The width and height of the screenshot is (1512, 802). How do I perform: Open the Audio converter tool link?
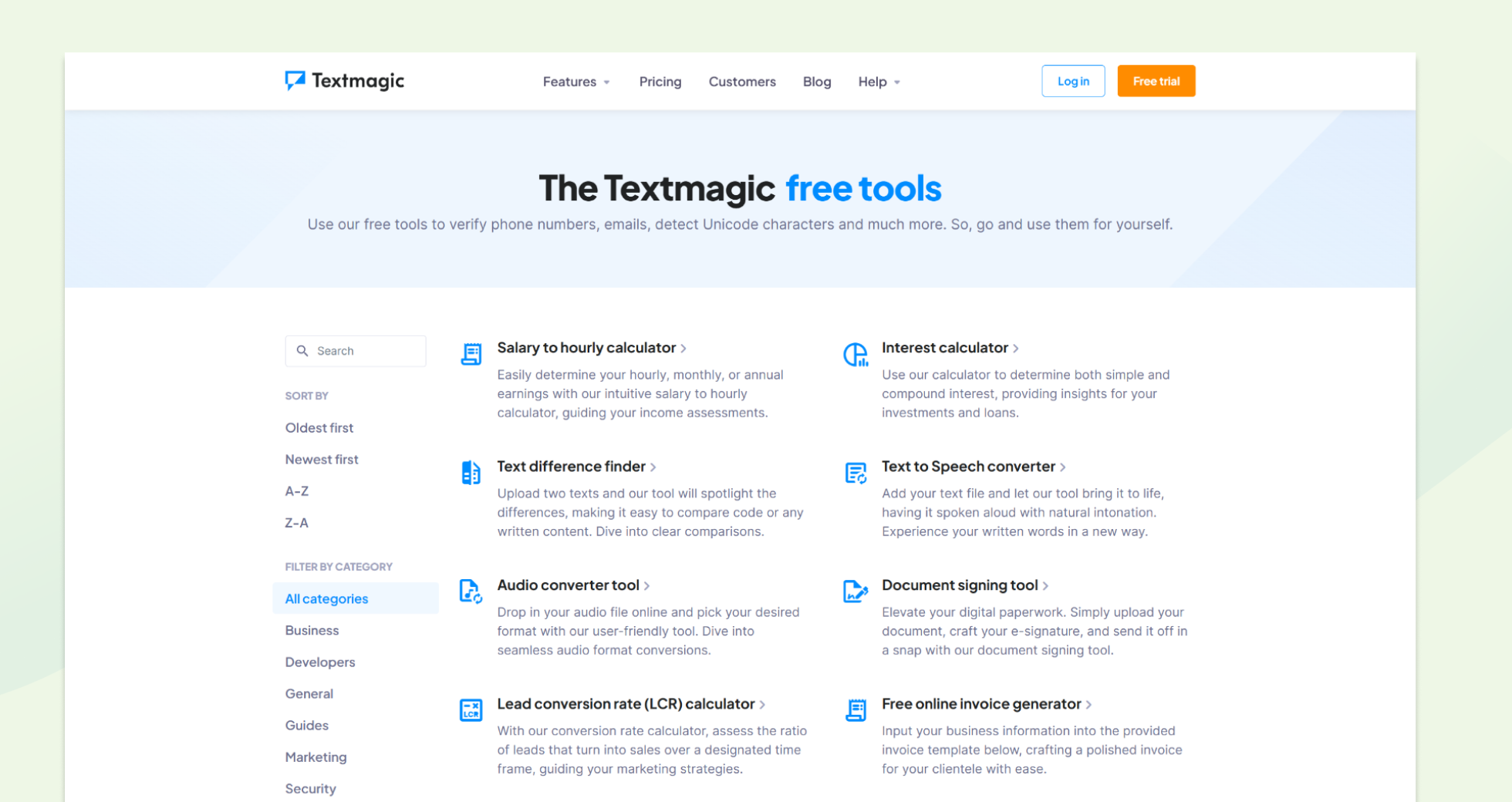(x=573, y=585)
